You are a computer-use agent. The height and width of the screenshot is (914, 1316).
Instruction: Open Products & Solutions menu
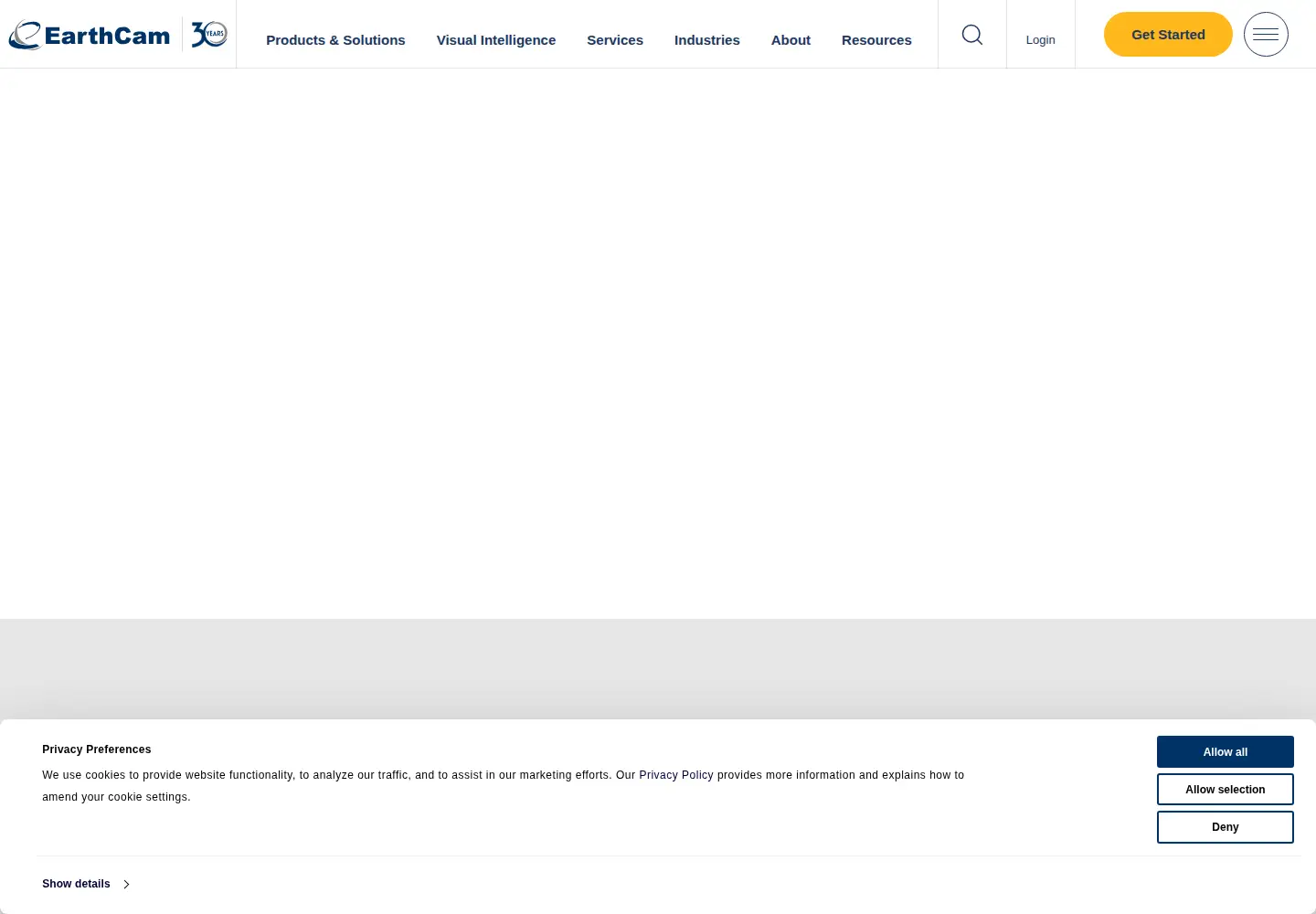(335, 40)
